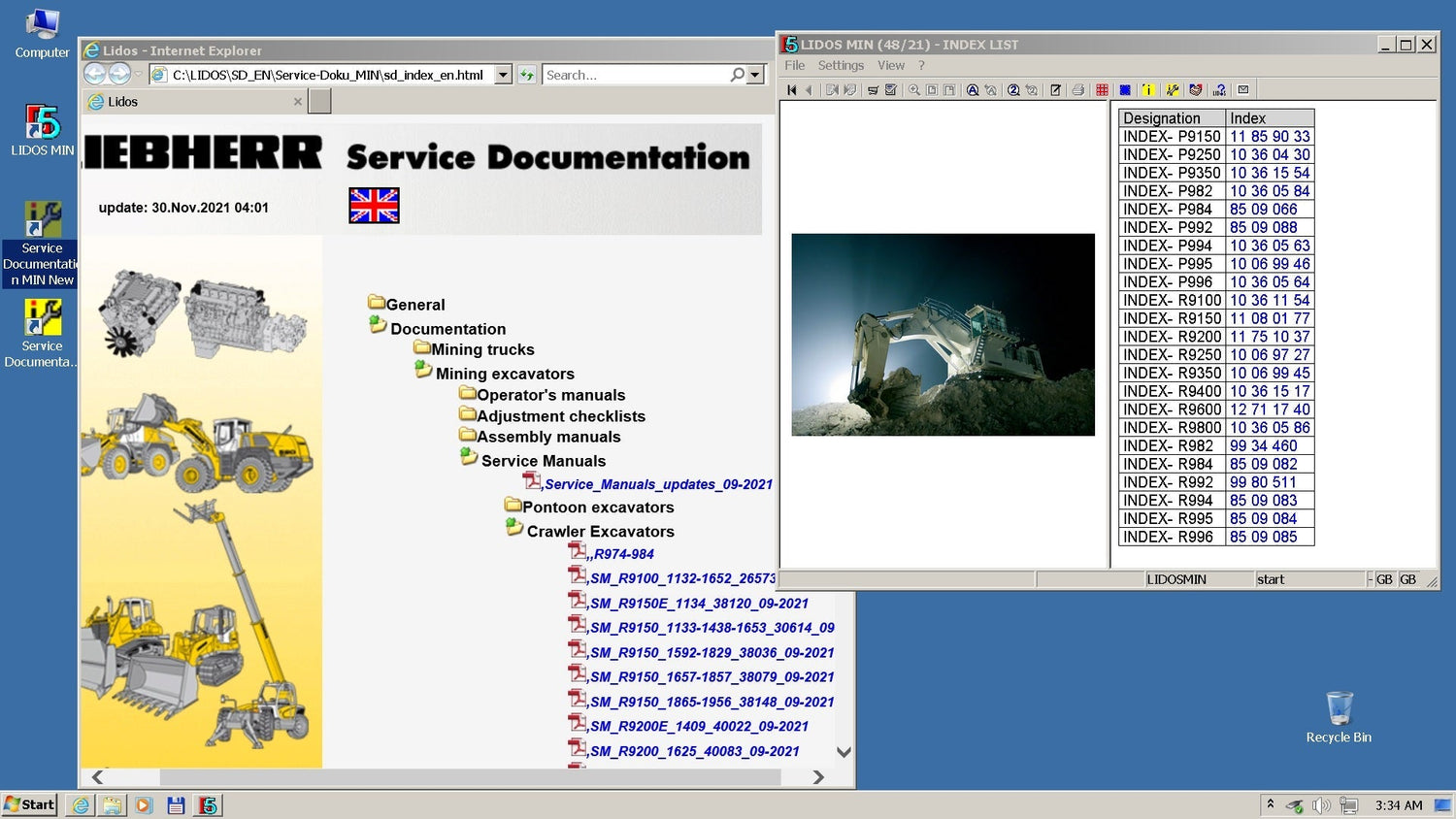The image size is (1456, 819).
Task: Open the Recycle Bin
Action: click(x=1339, y=717)
